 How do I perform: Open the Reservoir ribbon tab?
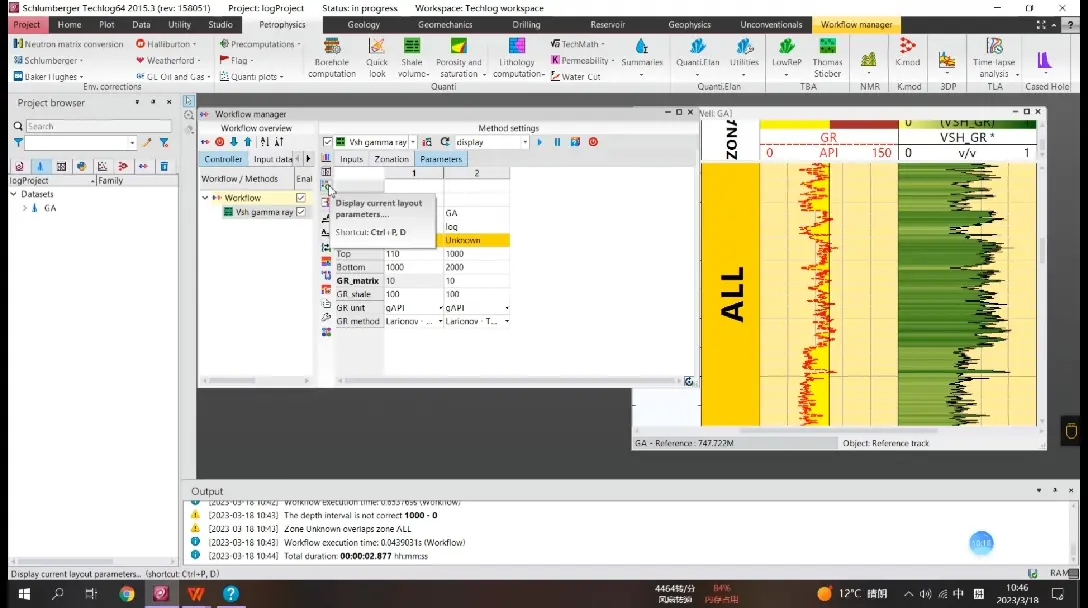(x=607, y=24)
